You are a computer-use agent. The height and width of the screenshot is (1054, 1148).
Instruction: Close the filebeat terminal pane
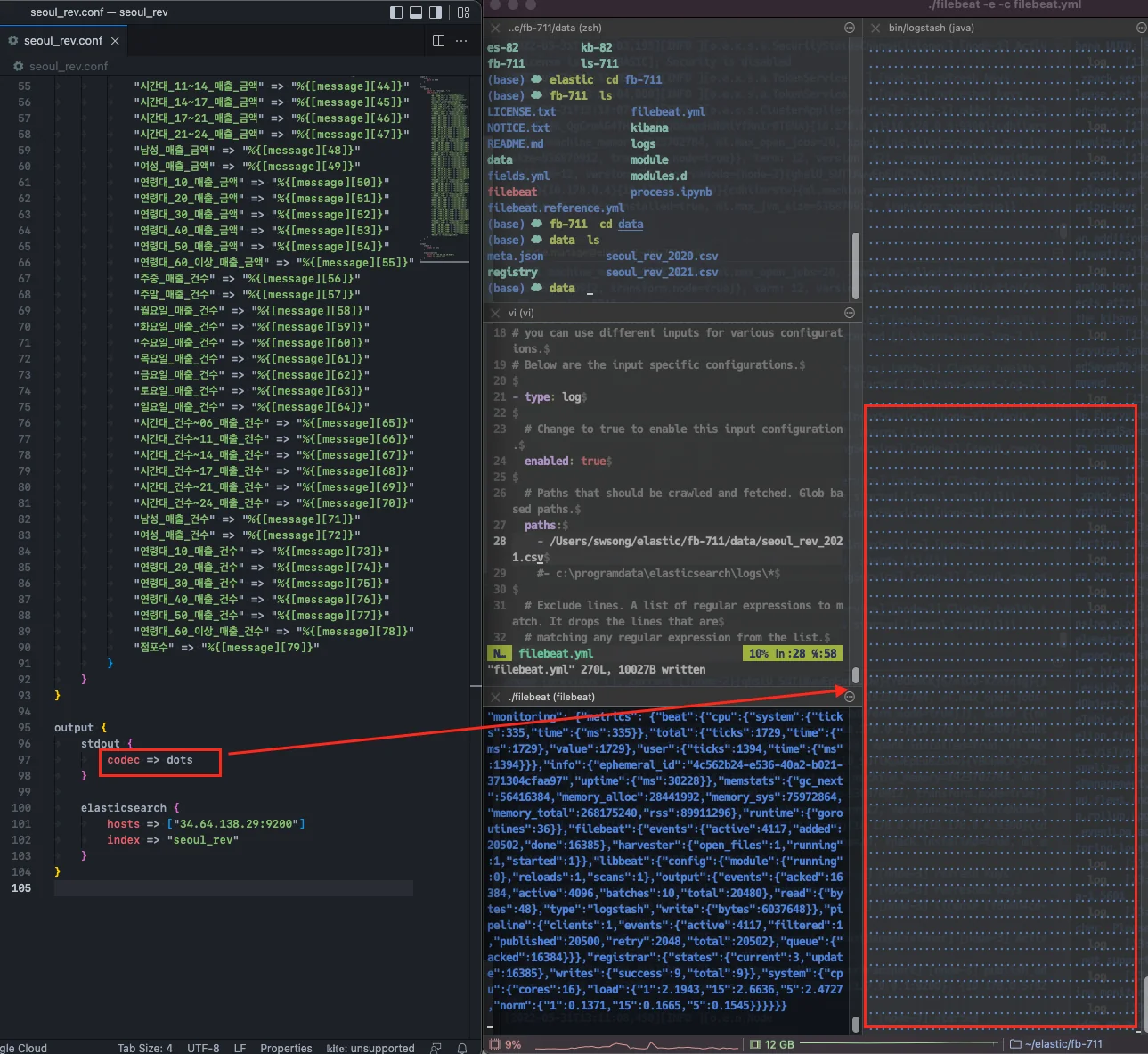[495, 697]
